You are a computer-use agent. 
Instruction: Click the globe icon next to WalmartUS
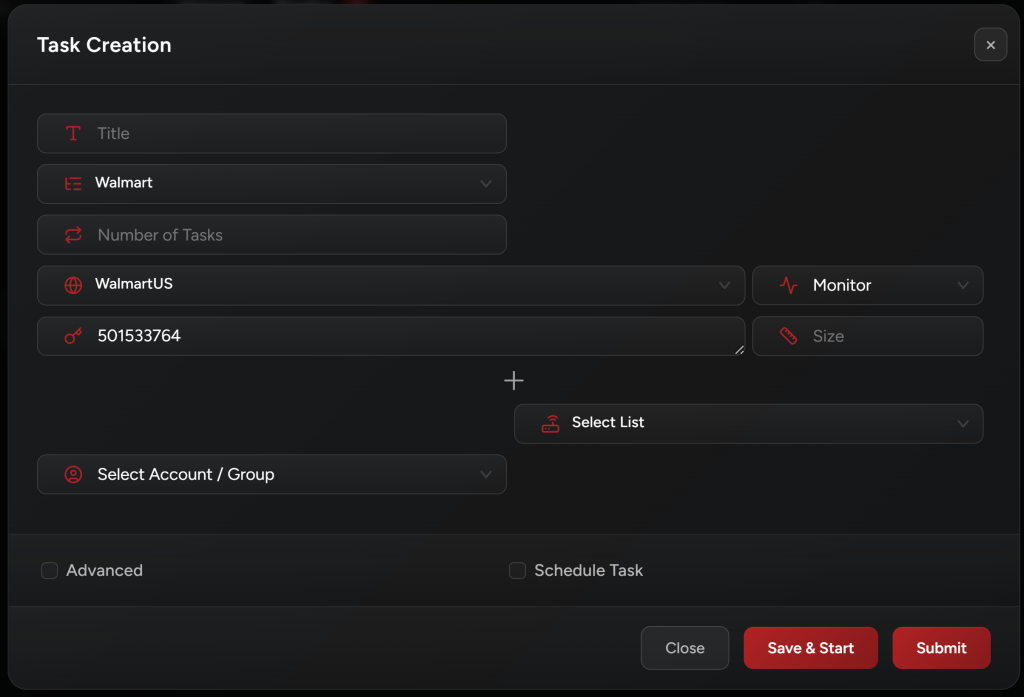[73, 285]
